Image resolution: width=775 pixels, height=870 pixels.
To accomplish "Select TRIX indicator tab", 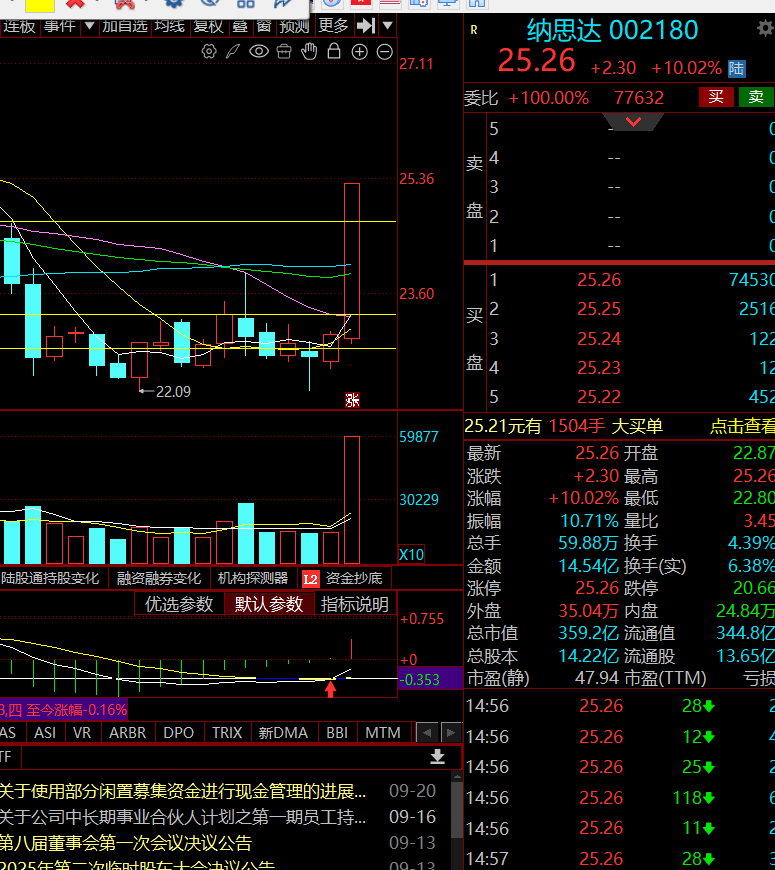I will 227,732.
